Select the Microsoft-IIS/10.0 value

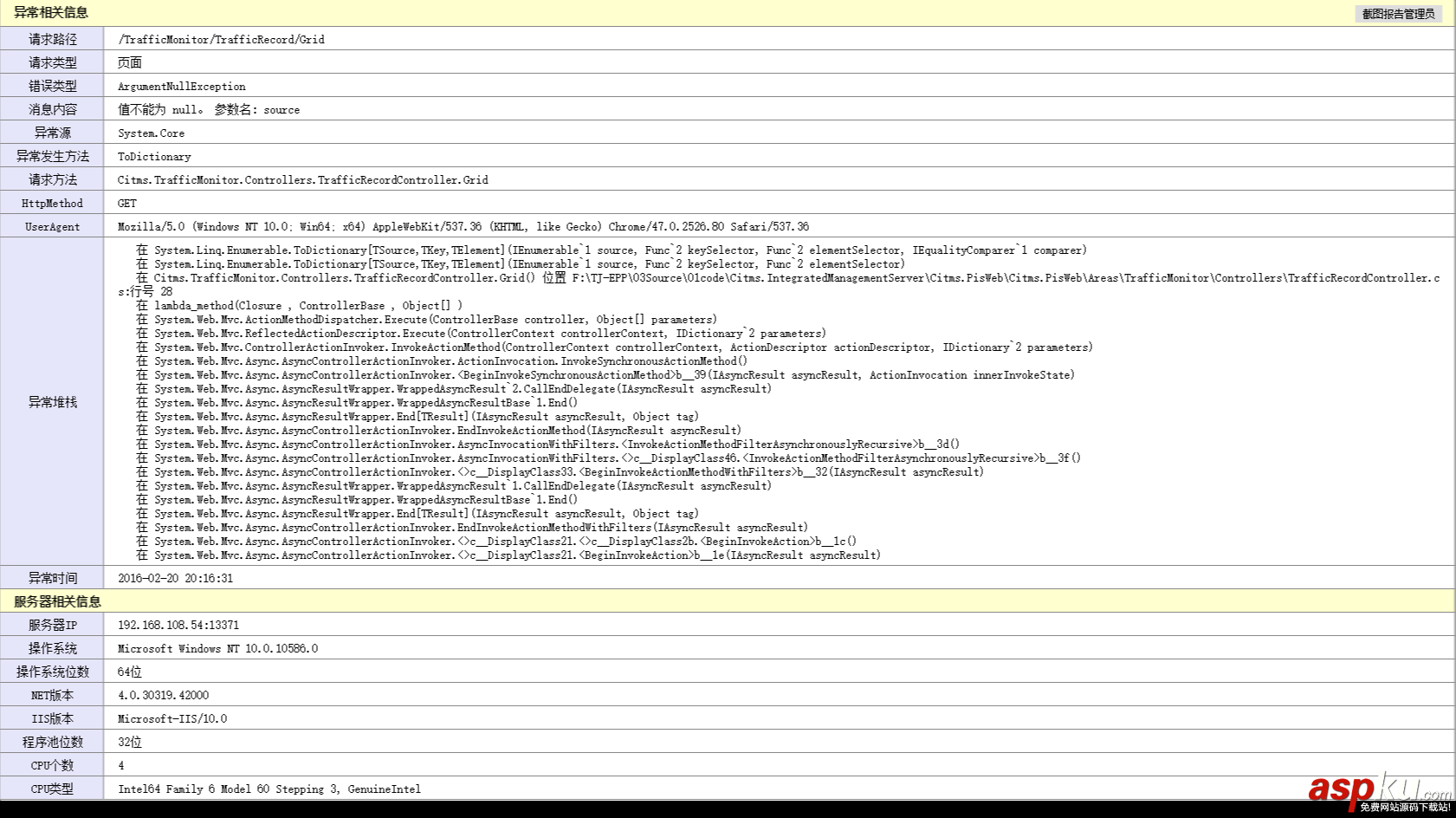pyautogui.click(x=172, y=718)
